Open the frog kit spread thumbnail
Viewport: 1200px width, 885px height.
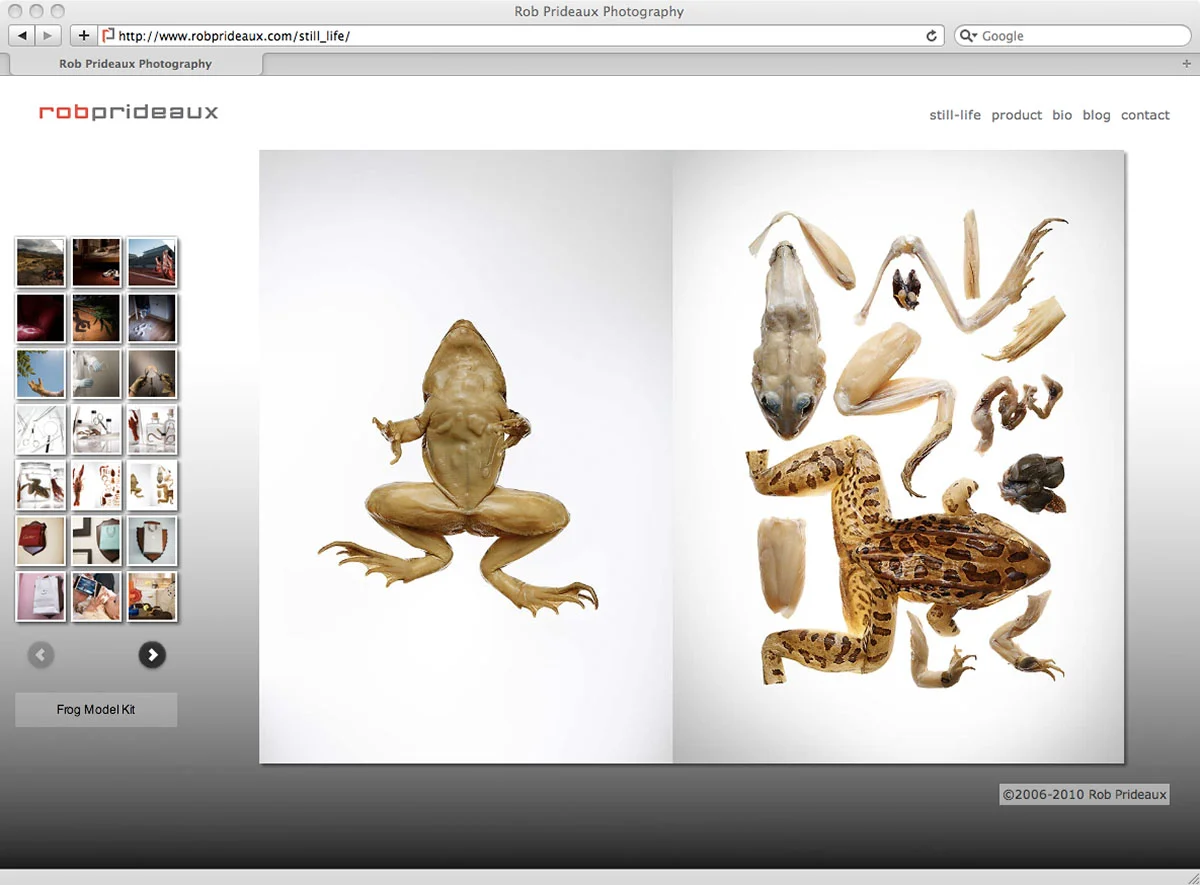(x=152, y=485)
